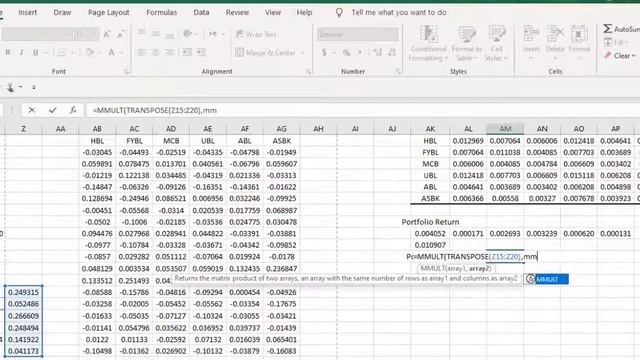Choose the Fill Color bucket swatch
This screenshot has width=640, height=360.
pos(89,52)
